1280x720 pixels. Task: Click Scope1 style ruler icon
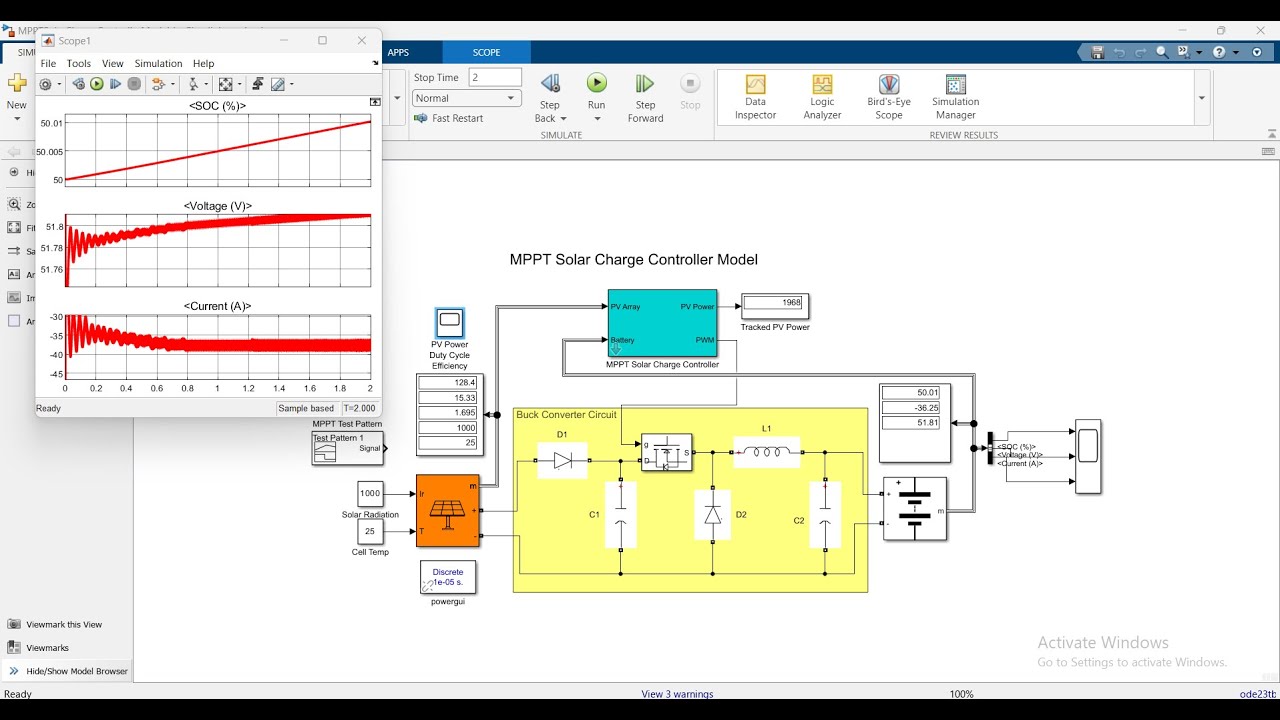click(277, 84)
